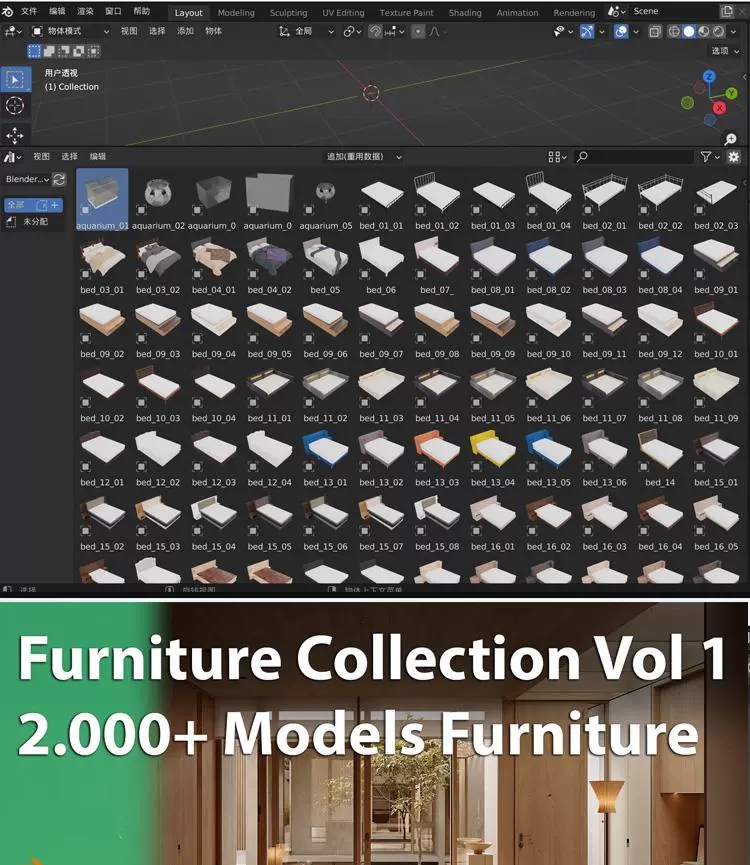Select the Select Box tool
The image size is (750, 865).
(x=15, y=79)
